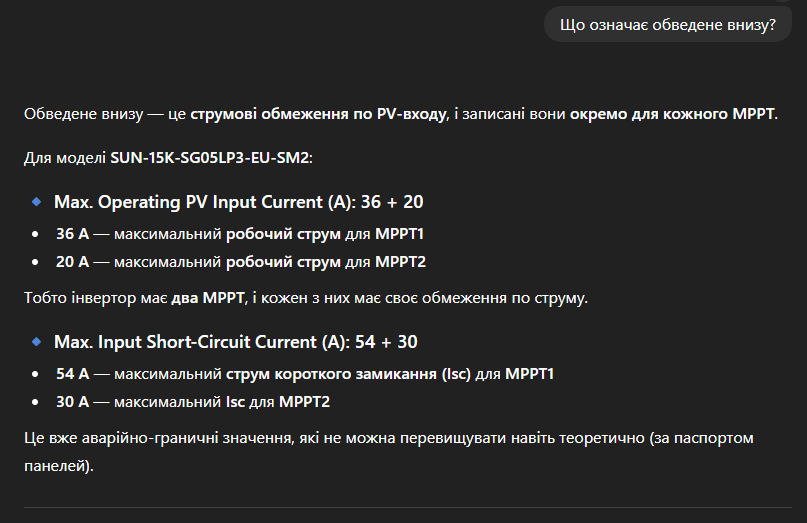Viewport: 807px width, 523px height.
Task: Click the heading "Max. Input Short-Circuit Current (A): 54 + 30"
Action: tap(235, 342)
